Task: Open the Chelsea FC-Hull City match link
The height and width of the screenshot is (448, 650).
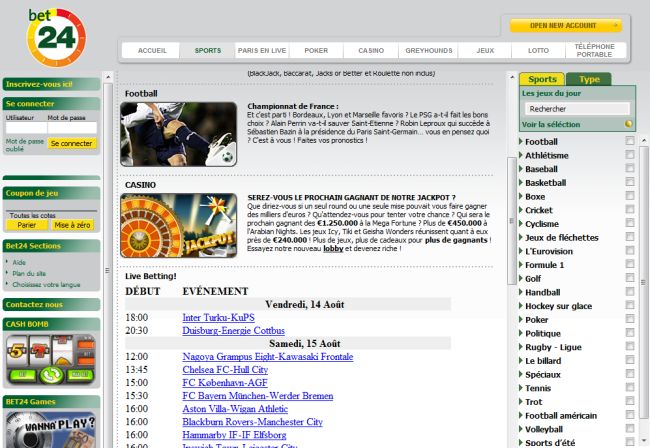Action: (x=225, y=369)
